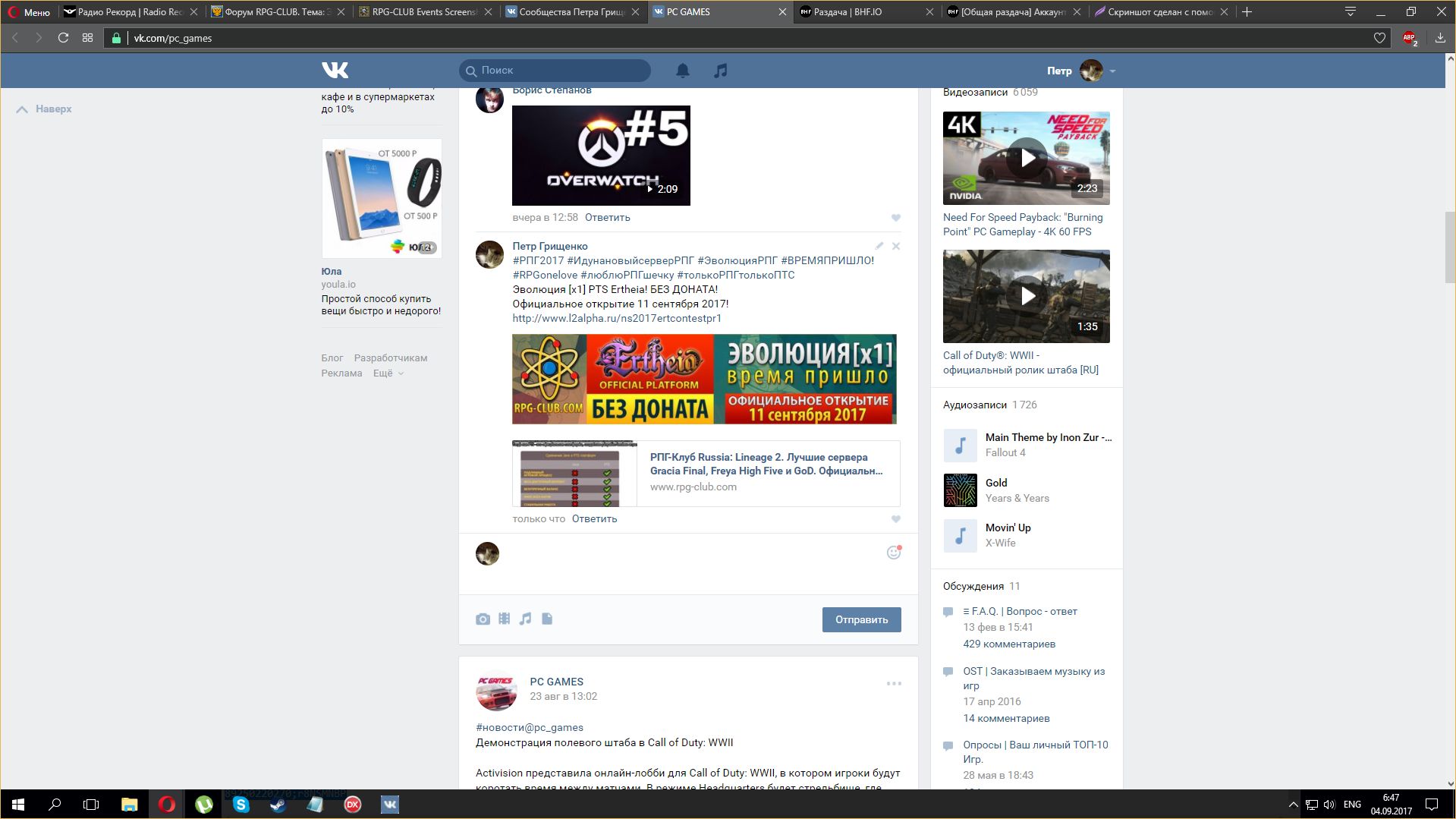
Task: Open a new browser tab
Action: [x=1247, y=12]
